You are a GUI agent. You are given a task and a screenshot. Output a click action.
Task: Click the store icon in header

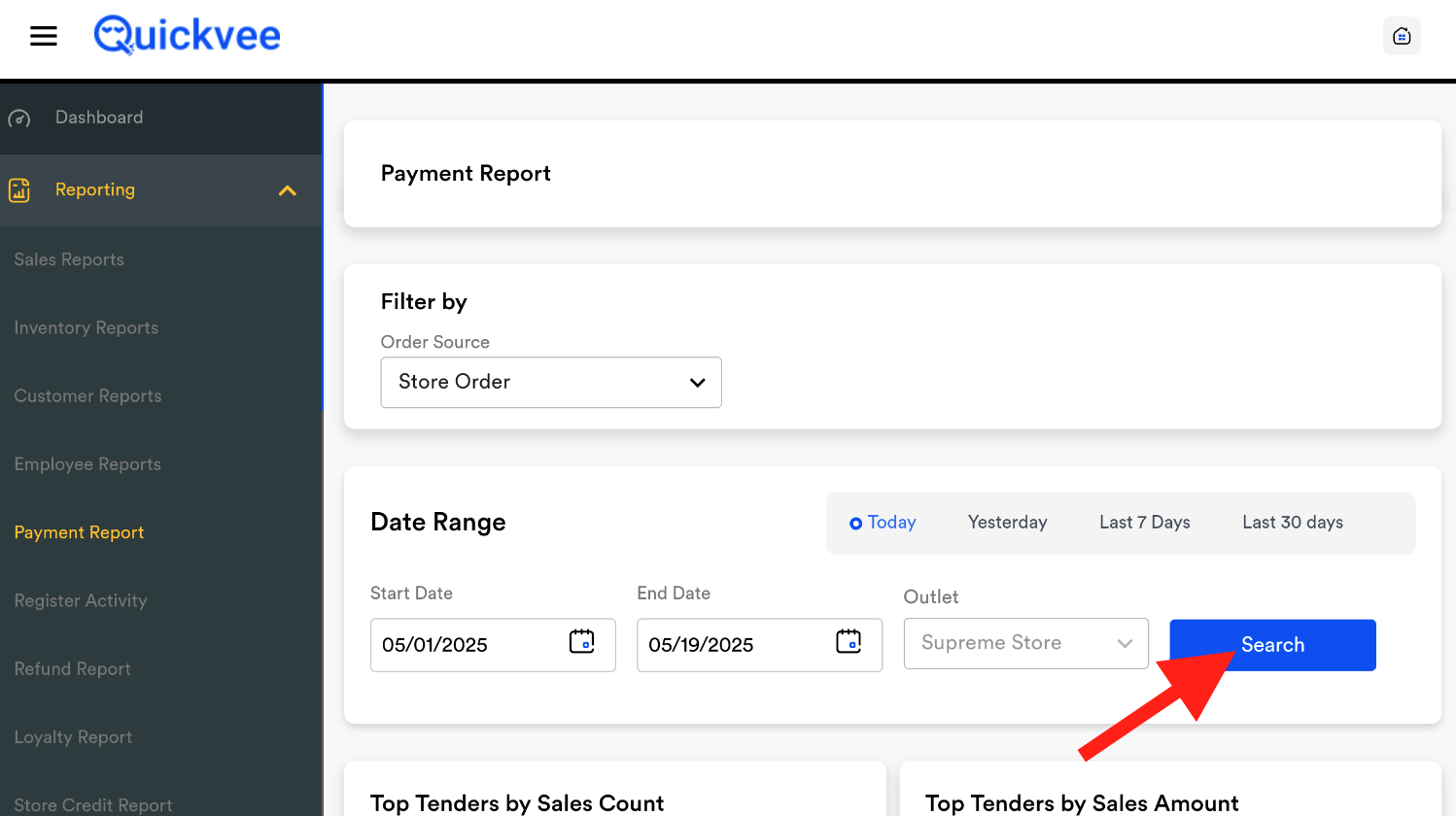pos(1401,37)
